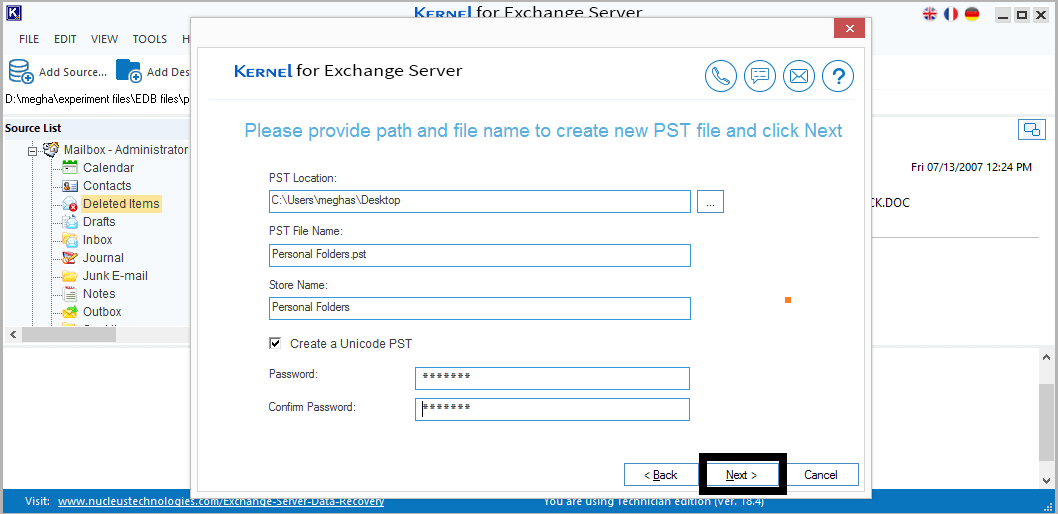Click inside the Confirm Password field

pyautogui.click(x=553, y=409)
